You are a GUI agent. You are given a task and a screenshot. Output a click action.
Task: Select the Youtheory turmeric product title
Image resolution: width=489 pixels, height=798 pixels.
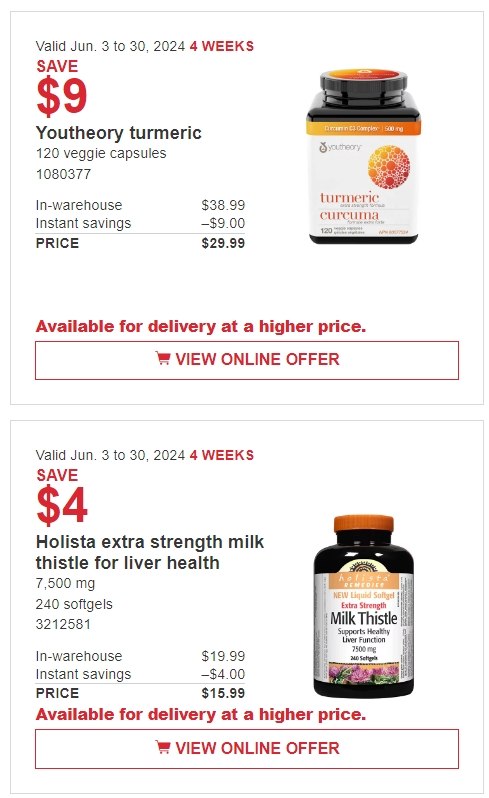coord(119,133)
